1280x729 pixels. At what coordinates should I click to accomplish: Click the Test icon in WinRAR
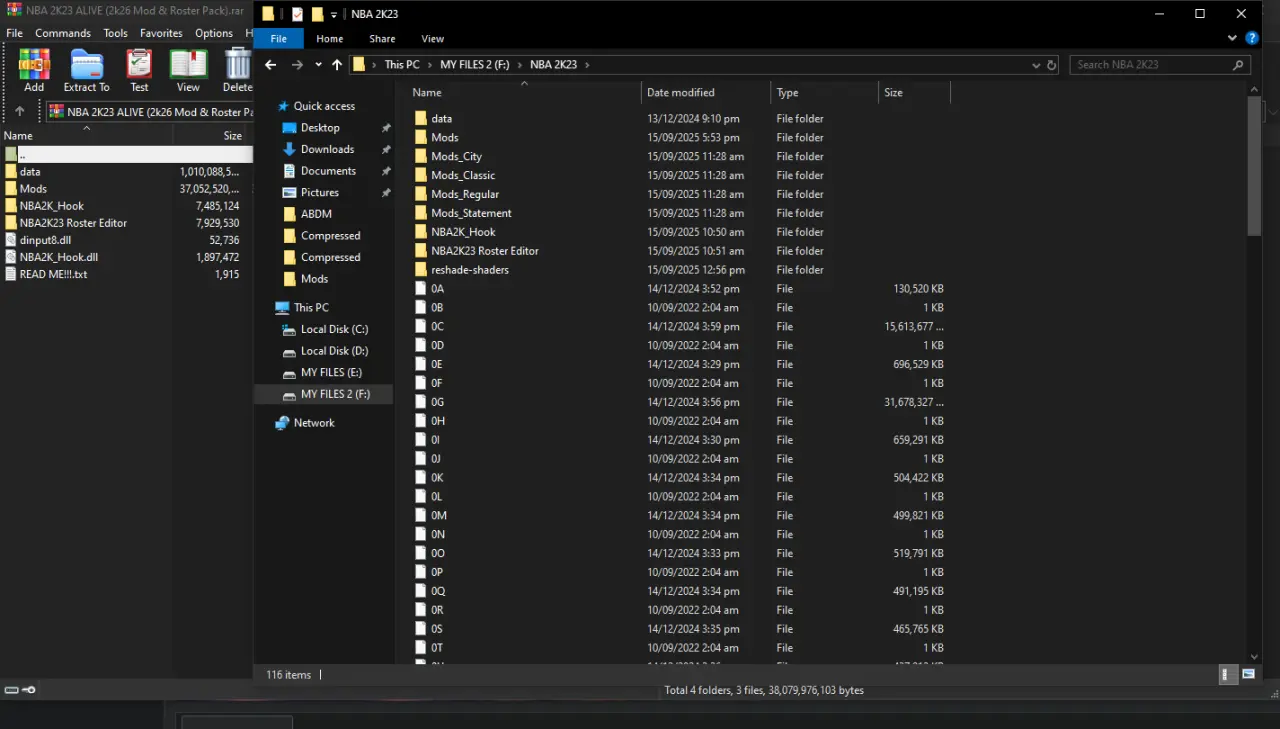(139, 70)
